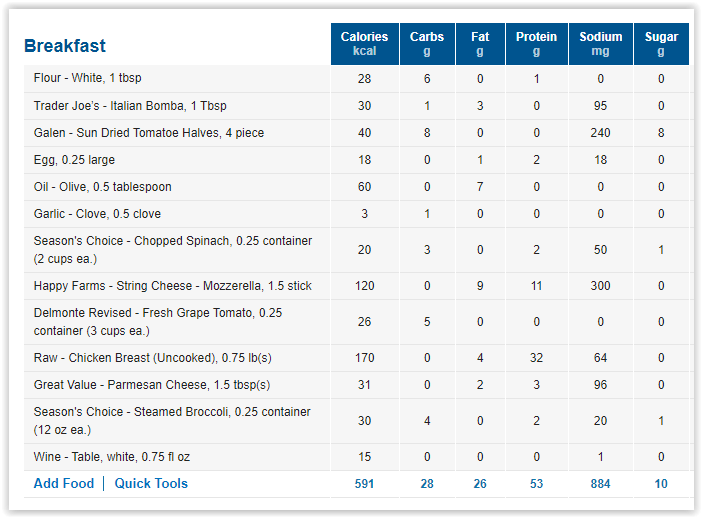Select the Garlic - Clove entry
The height and width of the screenshot is (518, 702).
coord(97,214)
